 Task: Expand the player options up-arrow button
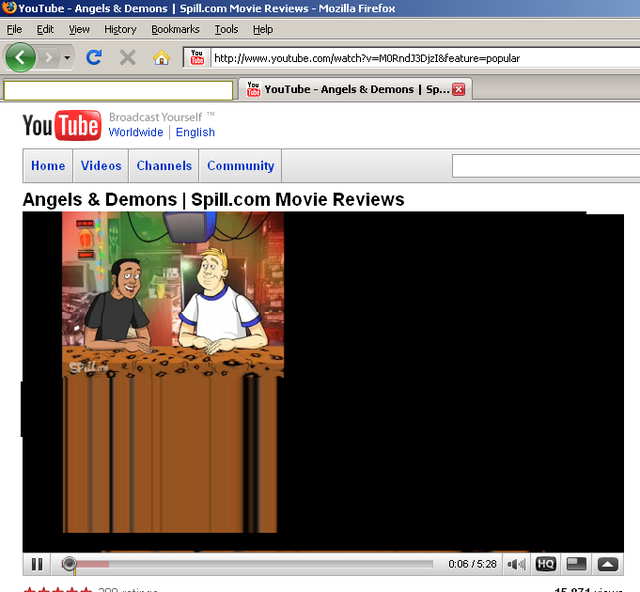(608, 564)
